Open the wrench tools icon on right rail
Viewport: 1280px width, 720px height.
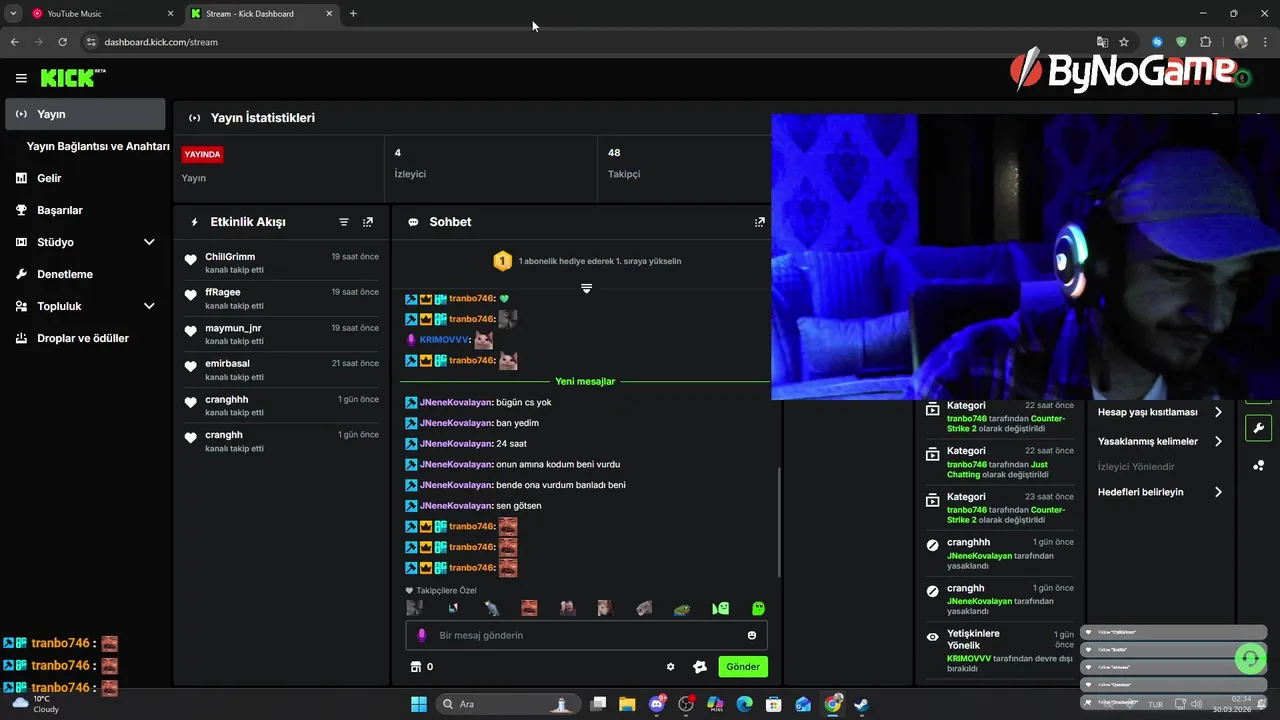click(1258, 428)
